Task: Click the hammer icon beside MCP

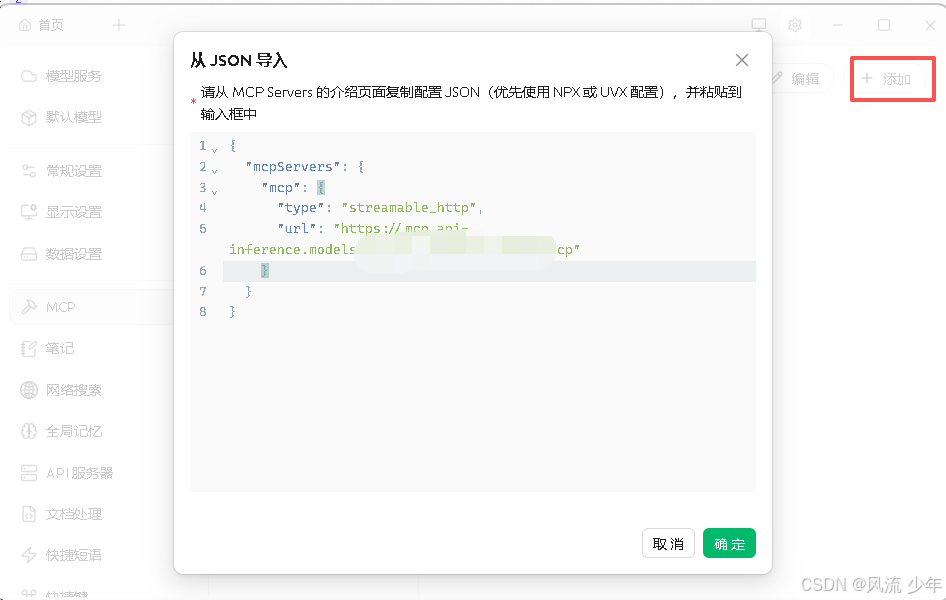Action: click(29, 307)
